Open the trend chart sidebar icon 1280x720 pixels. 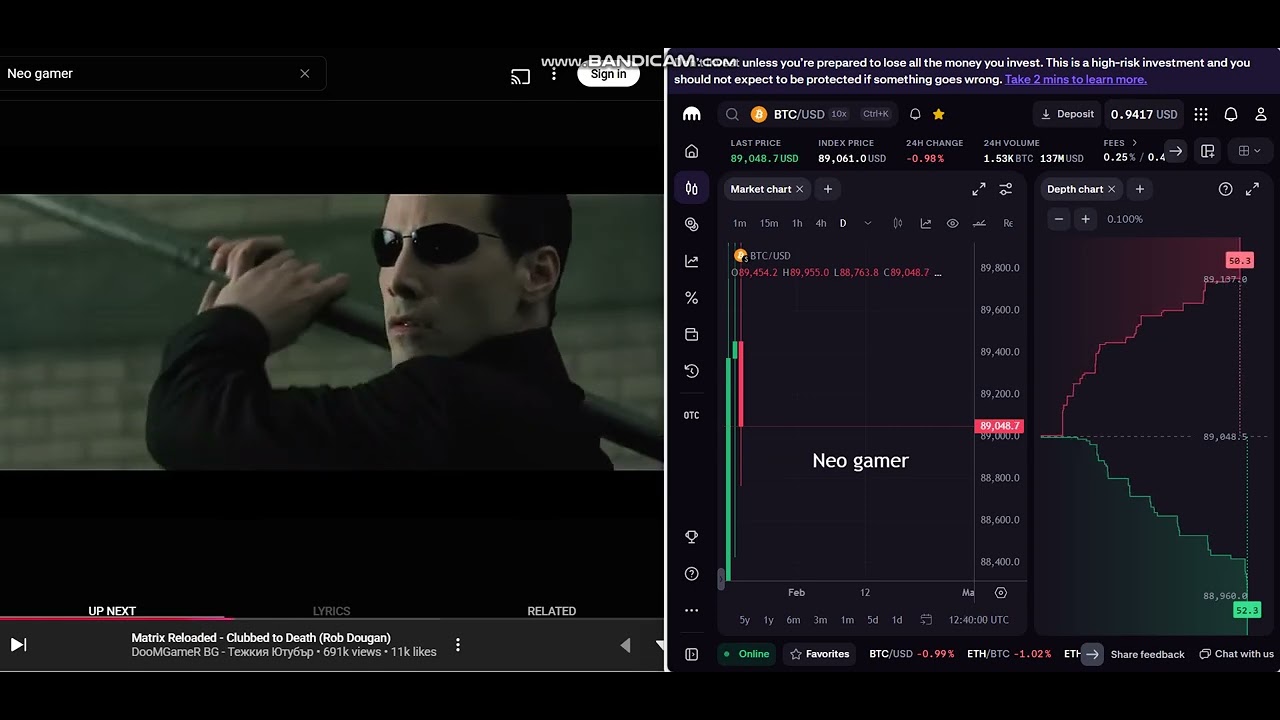(x=691, y=261)
